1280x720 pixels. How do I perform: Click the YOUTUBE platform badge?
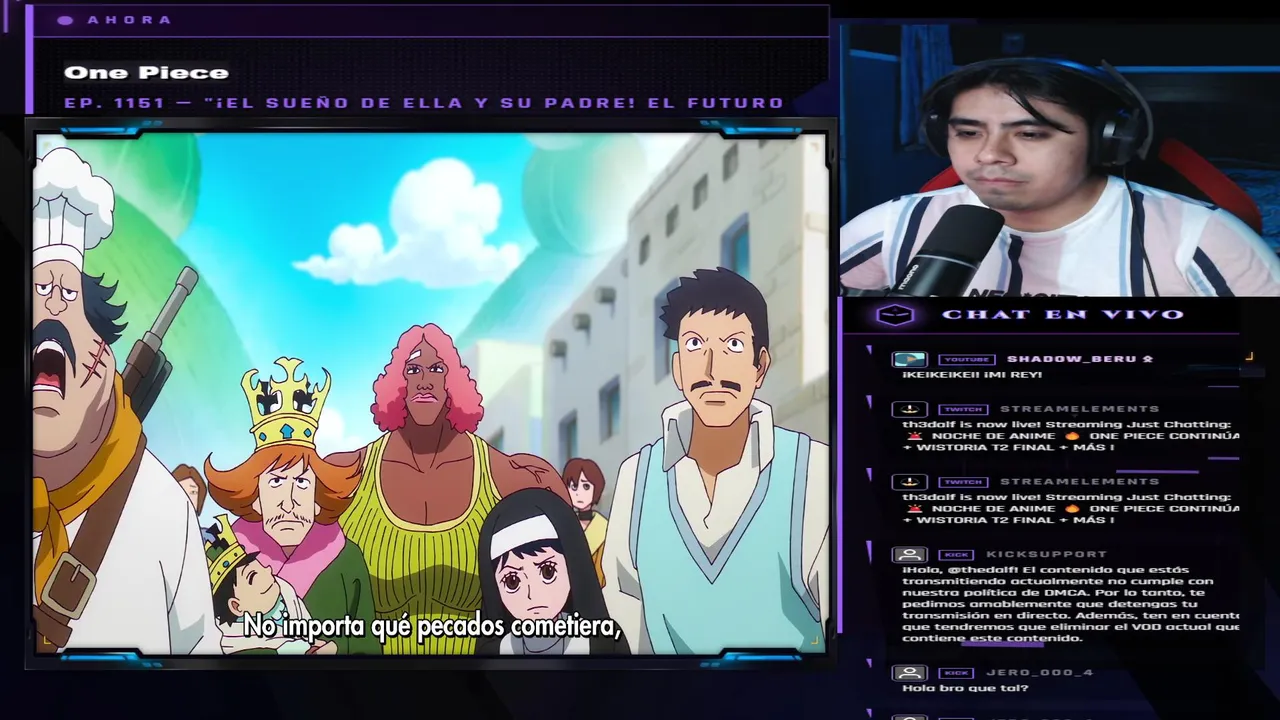click(967, 360)
